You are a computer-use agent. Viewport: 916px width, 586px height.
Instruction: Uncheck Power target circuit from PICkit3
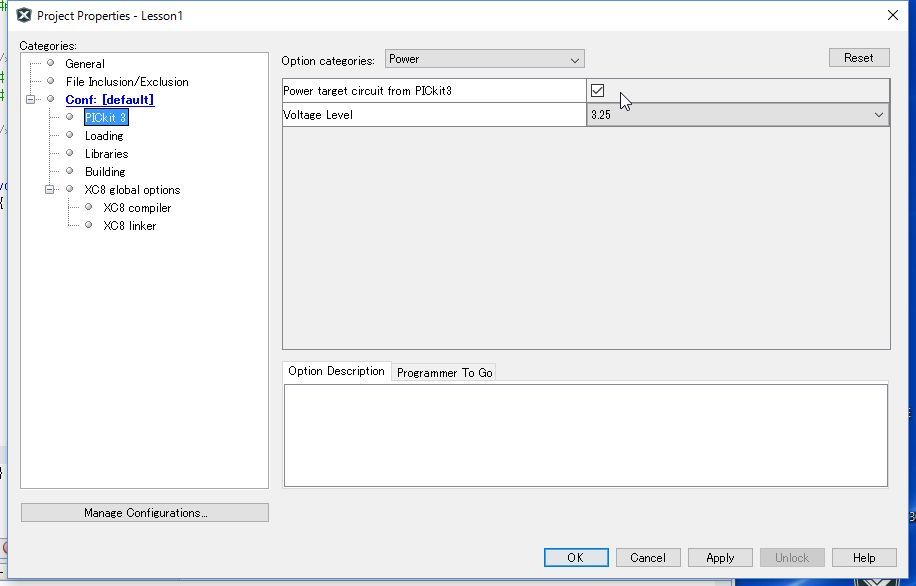[597, 91]
